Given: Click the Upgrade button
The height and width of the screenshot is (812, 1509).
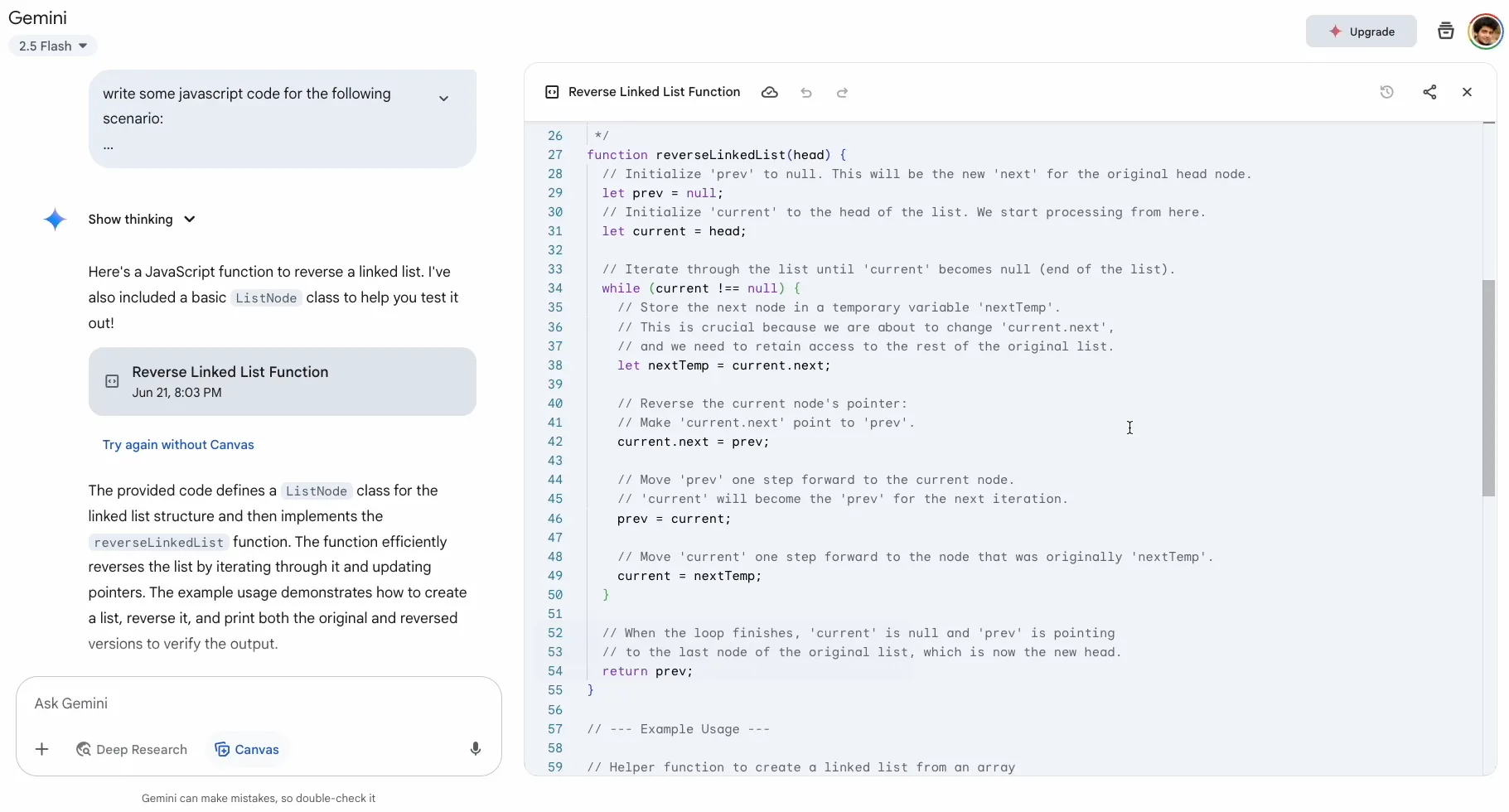Looking at the screenshot, I should 1361,31.
